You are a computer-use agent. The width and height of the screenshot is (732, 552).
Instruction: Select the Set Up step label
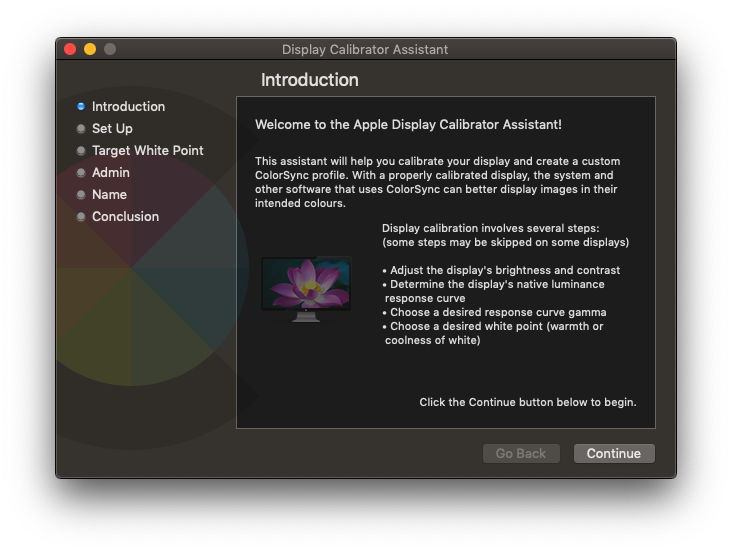(x=112, y=128)
